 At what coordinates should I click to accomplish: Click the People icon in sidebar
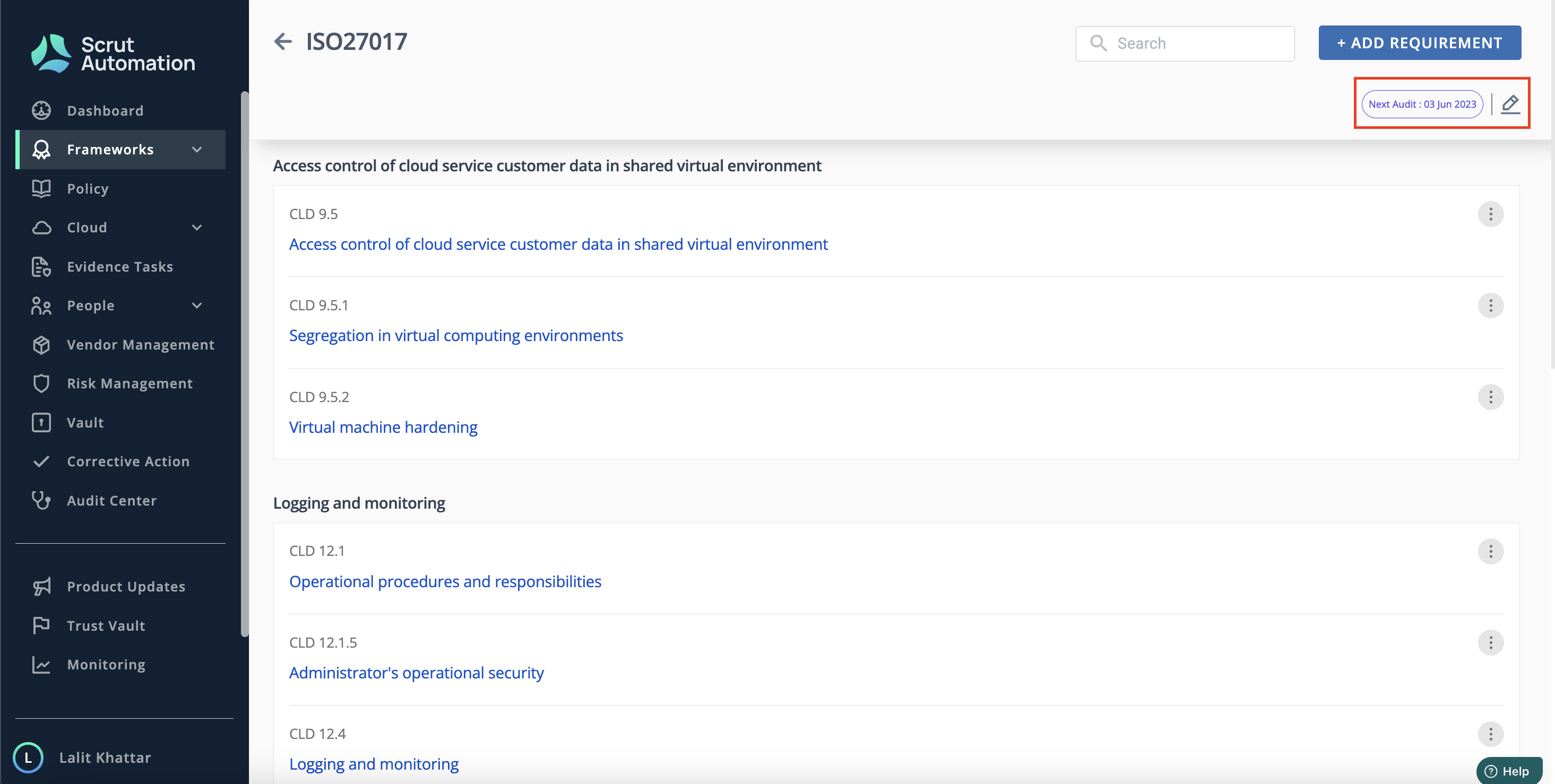click(41, 306)
